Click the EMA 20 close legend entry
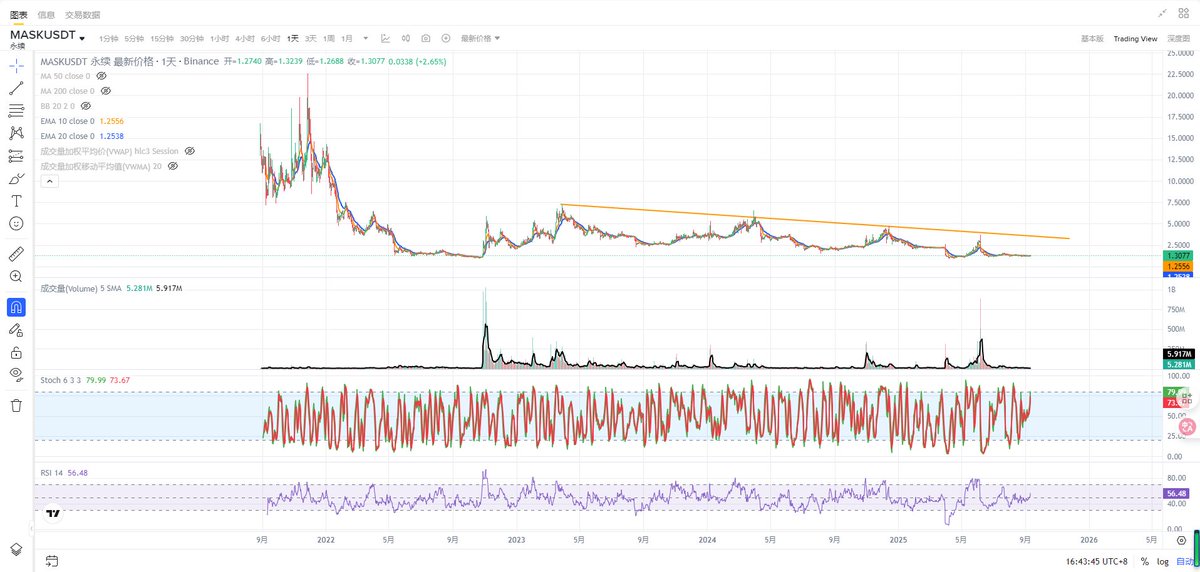1200x572 pixels. click(x=81, y=136)
